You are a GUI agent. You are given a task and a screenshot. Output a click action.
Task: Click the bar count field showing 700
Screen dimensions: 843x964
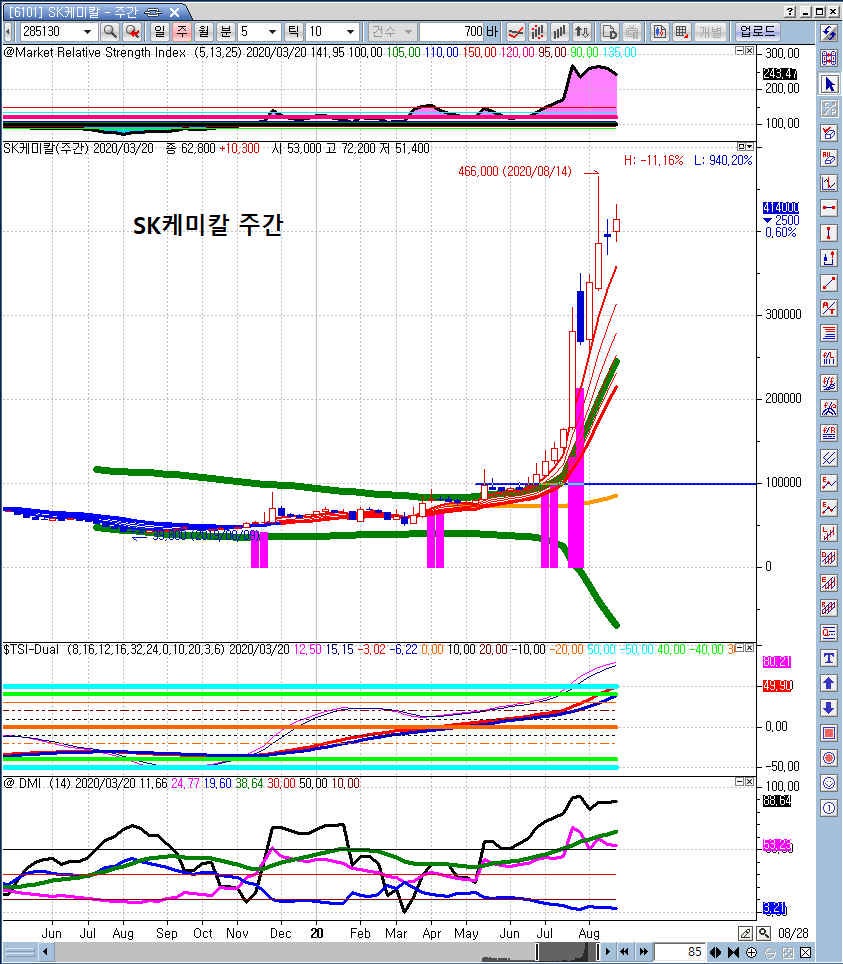(x=452, y=31)
